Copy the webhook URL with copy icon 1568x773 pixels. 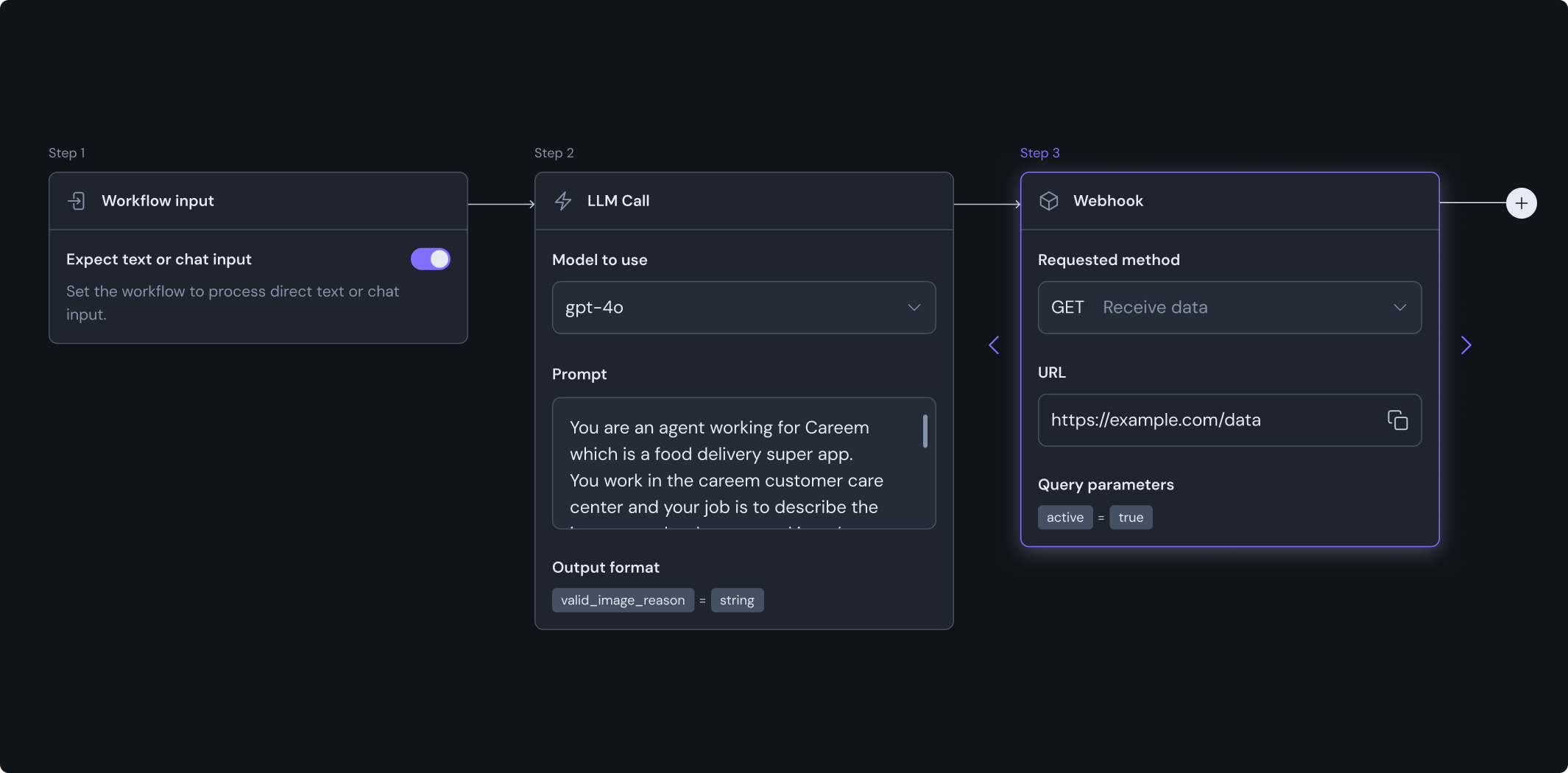point(1397,420)
